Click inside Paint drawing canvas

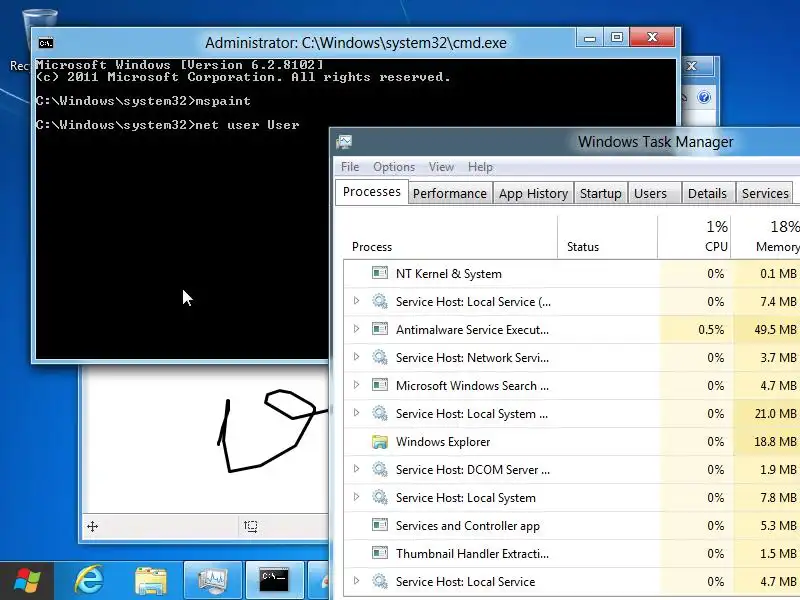pos(204,439)
